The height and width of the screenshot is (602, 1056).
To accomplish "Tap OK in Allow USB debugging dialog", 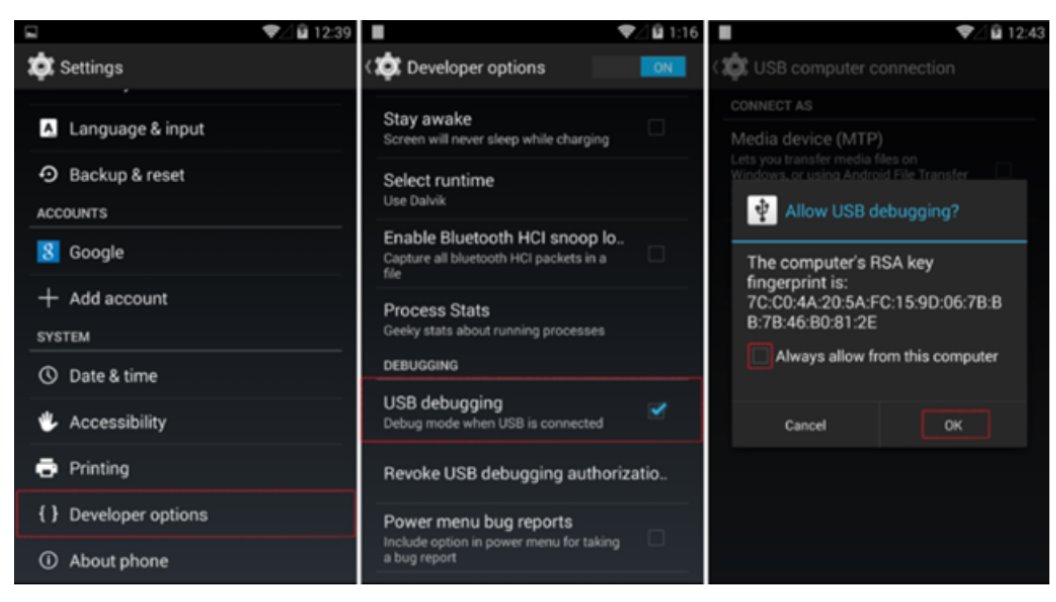I will coord(954,425).
